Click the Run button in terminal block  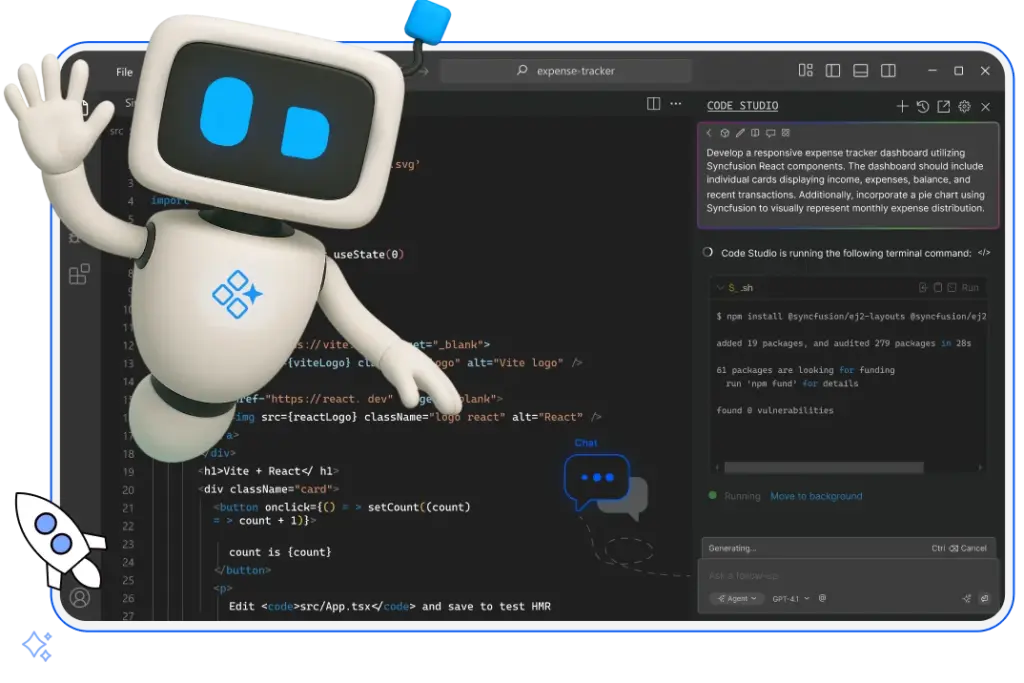[970, 287]
